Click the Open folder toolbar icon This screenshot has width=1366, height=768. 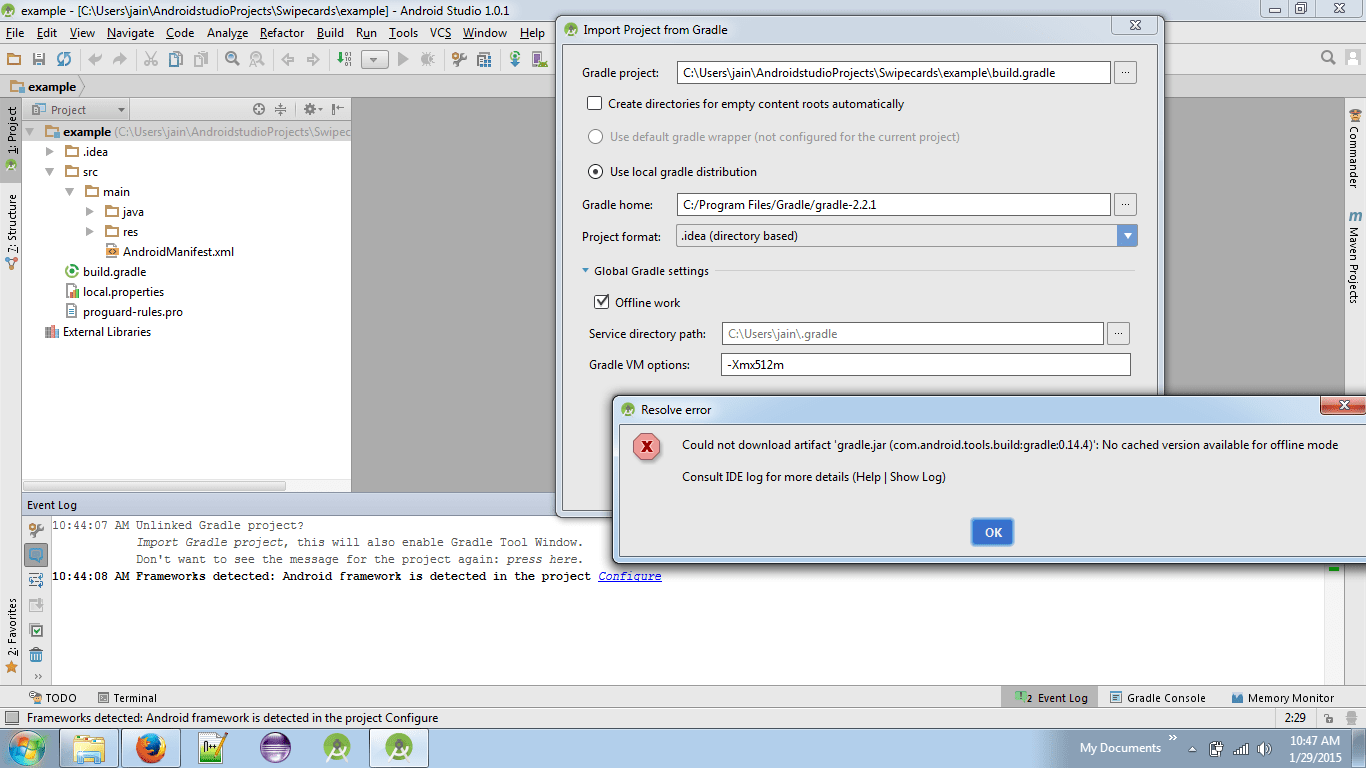click(x=14, y=60)
